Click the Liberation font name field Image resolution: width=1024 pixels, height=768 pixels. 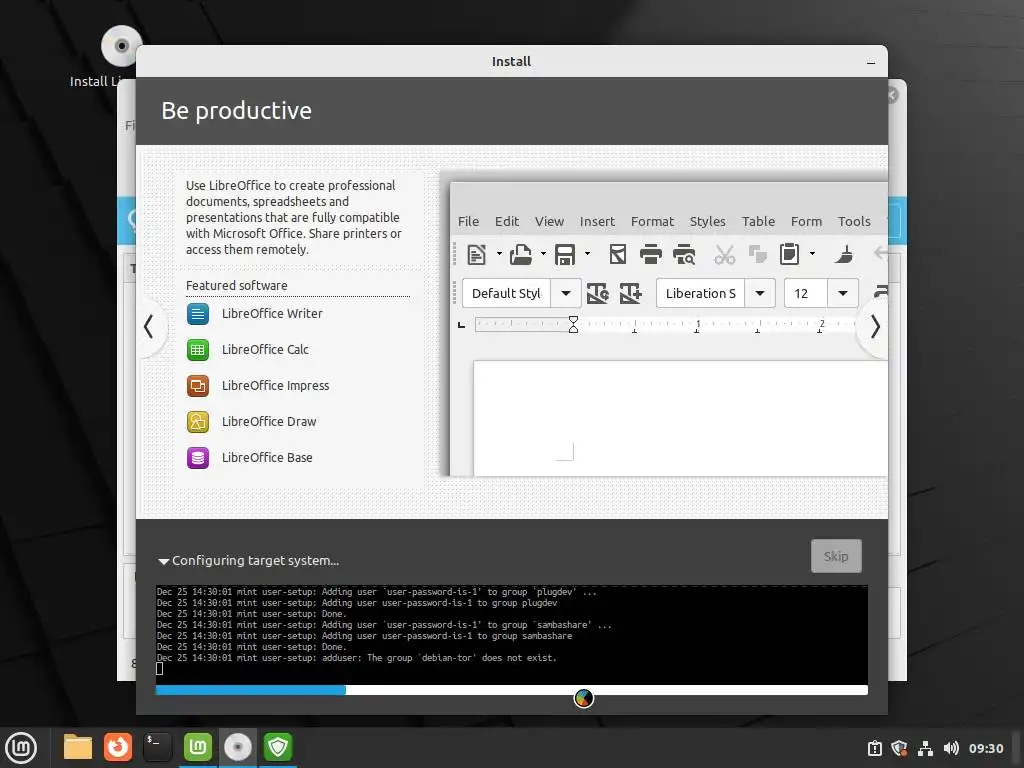tap(701, 293)
